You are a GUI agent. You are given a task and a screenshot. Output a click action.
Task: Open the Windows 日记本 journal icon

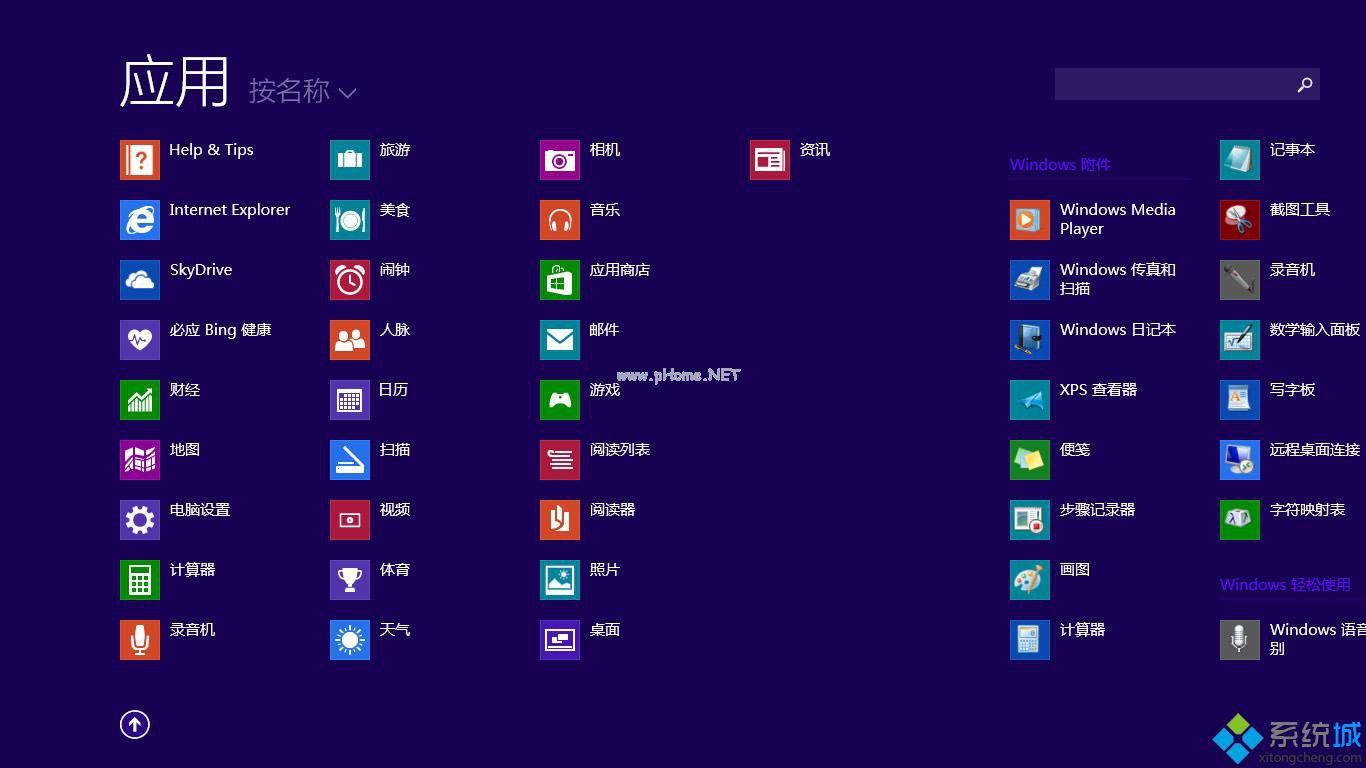(1030, 340)
